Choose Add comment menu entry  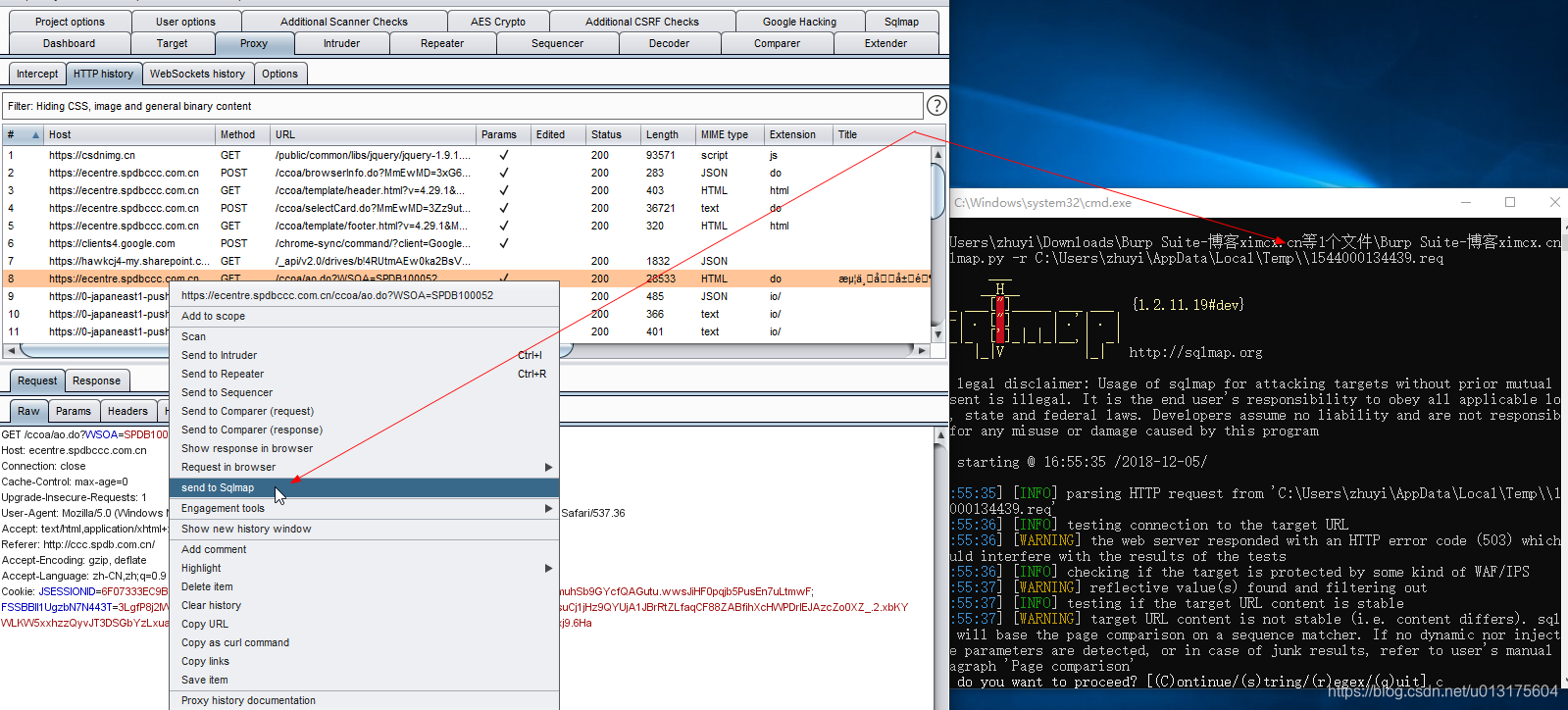pos(364,549)
